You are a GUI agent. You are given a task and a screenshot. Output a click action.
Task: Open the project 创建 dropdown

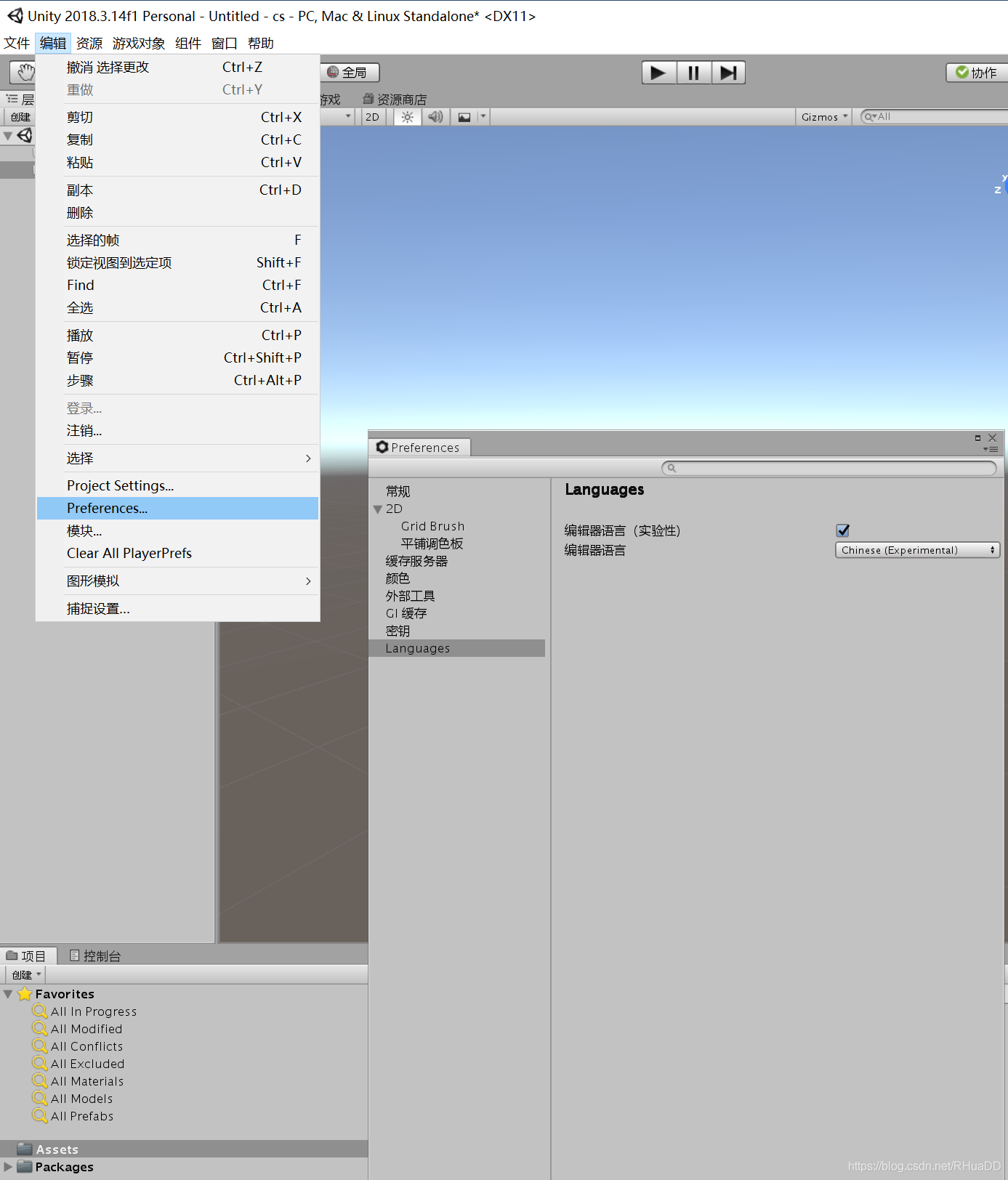pos(26,974)
